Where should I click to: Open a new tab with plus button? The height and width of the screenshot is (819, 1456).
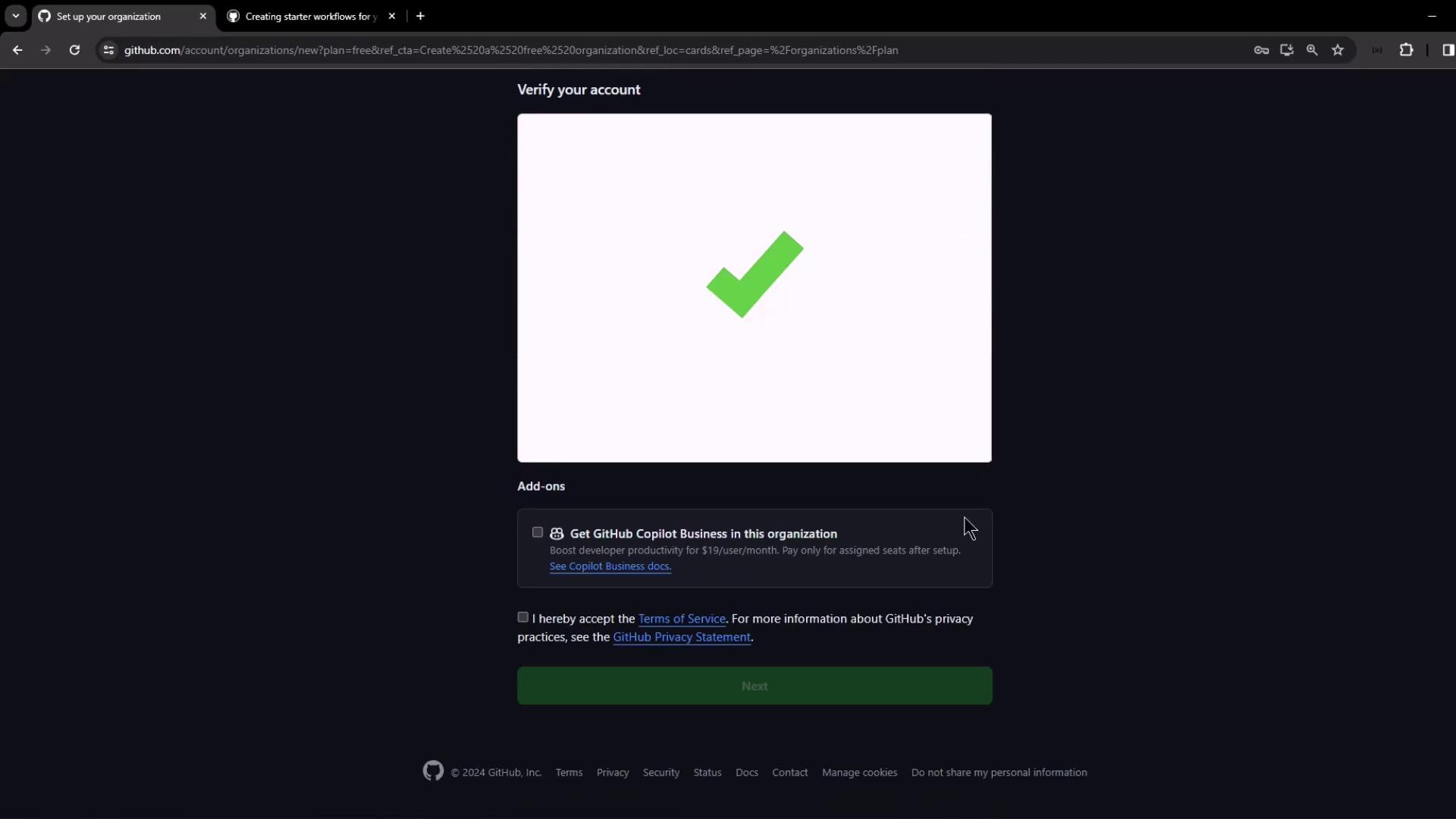[420, 16]
